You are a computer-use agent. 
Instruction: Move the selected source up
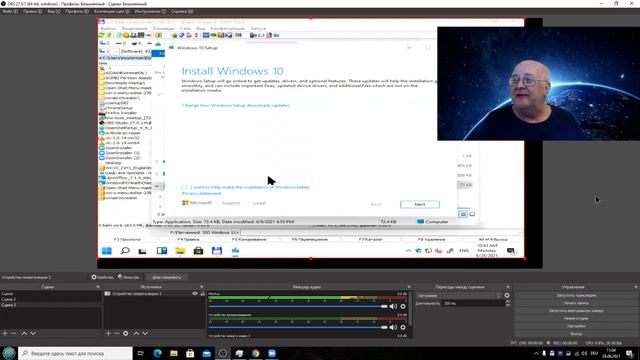[136, 333]
